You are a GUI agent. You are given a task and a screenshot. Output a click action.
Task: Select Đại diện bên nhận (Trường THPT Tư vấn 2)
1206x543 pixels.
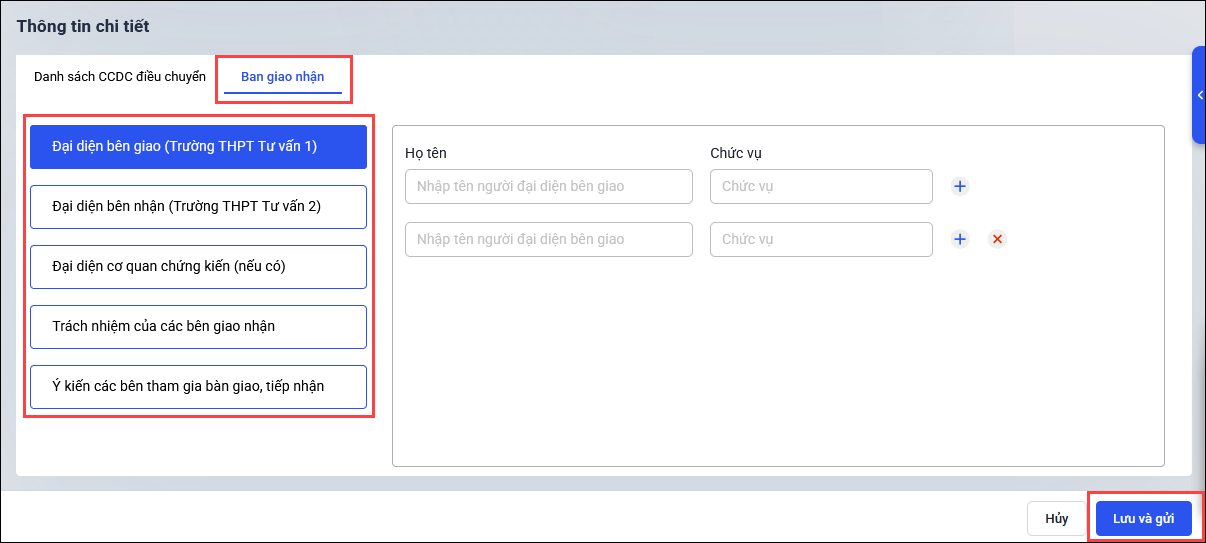(x=198, y=207)
